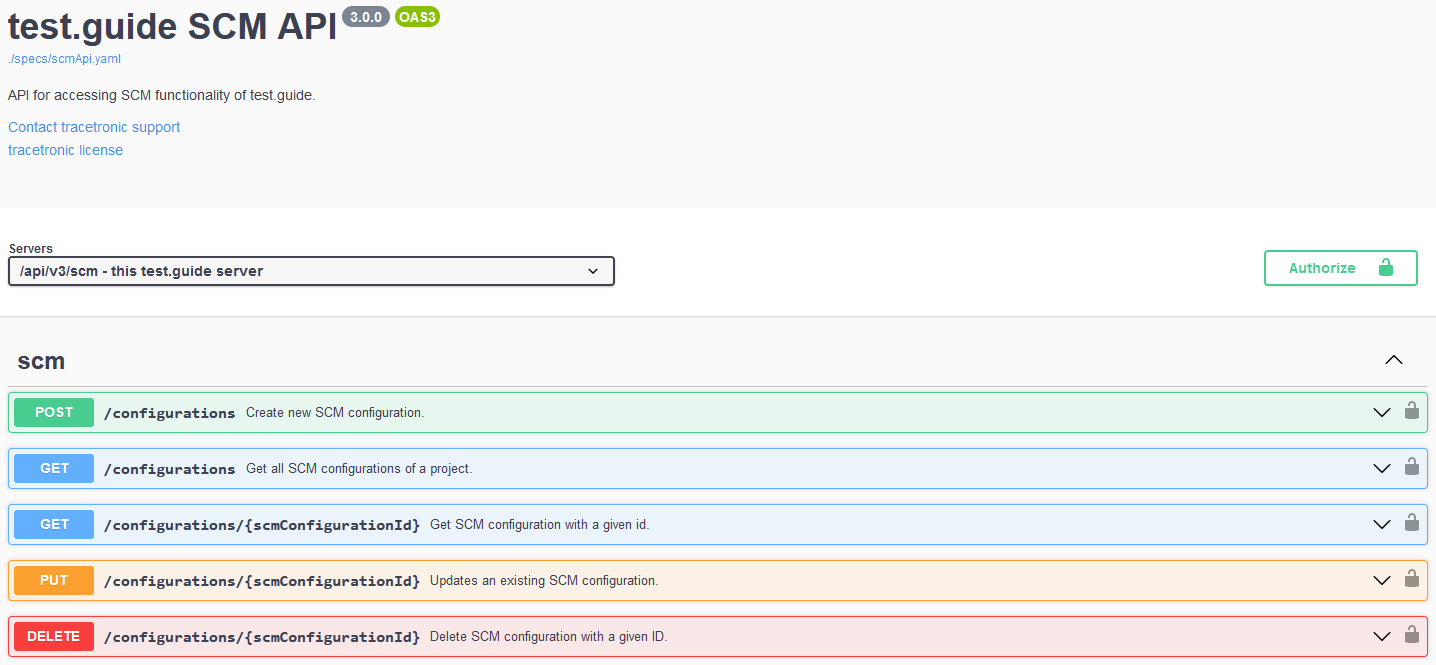Expand the DELETE operation chevron arrow

pyautogui.click(x=1381, y=636)
